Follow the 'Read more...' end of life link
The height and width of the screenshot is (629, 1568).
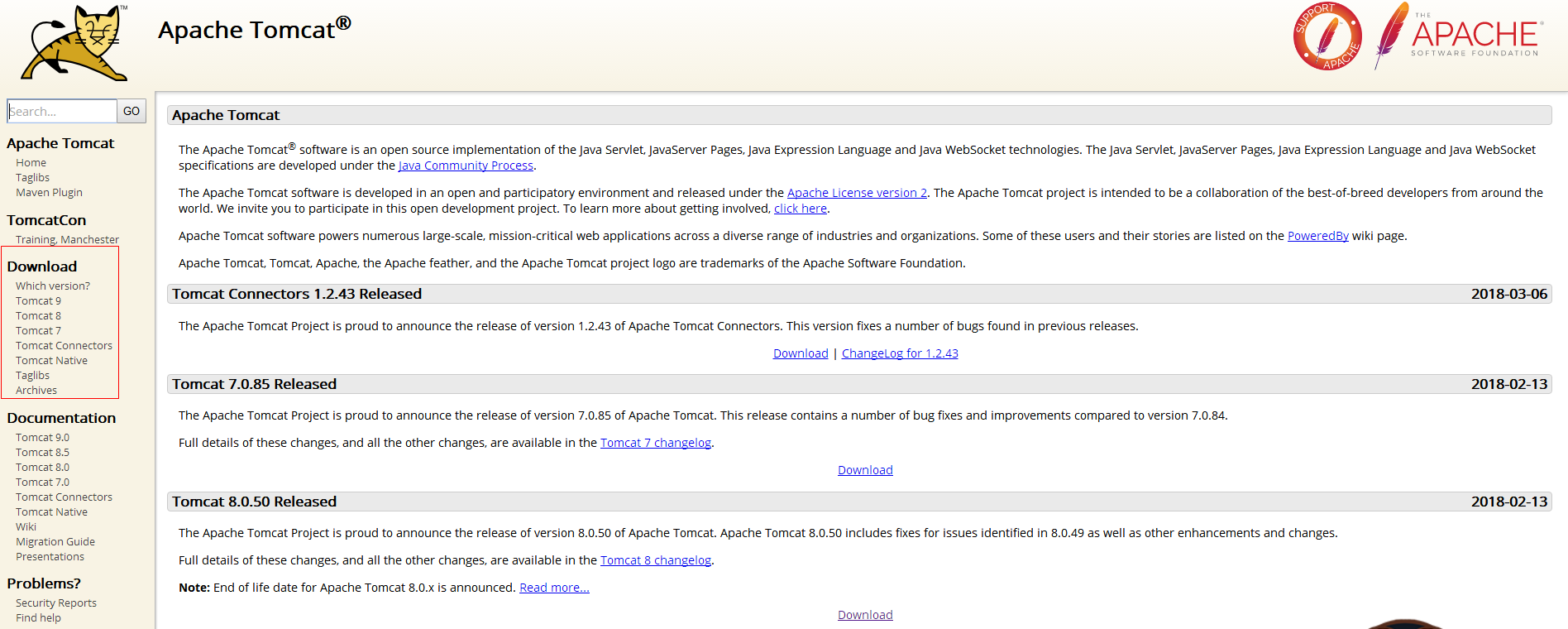point(554,588)
